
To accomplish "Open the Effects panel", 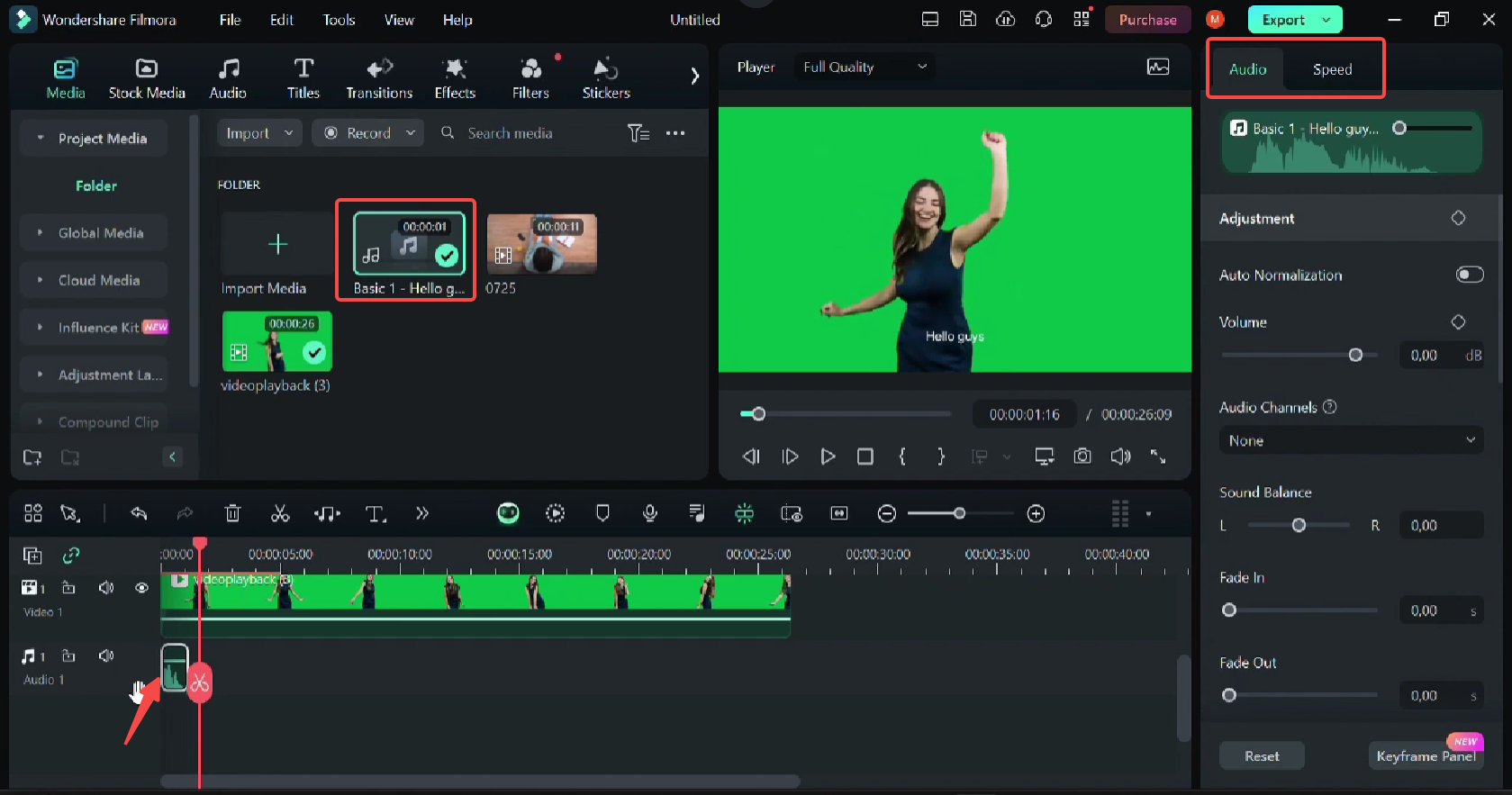I will [455, 78].
